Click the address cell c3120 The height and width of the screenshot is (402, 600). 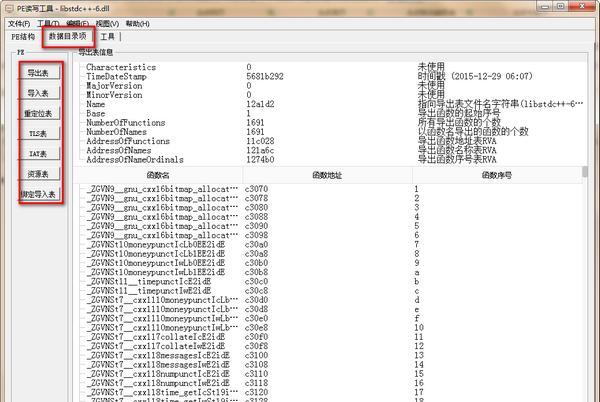(256, 392)
